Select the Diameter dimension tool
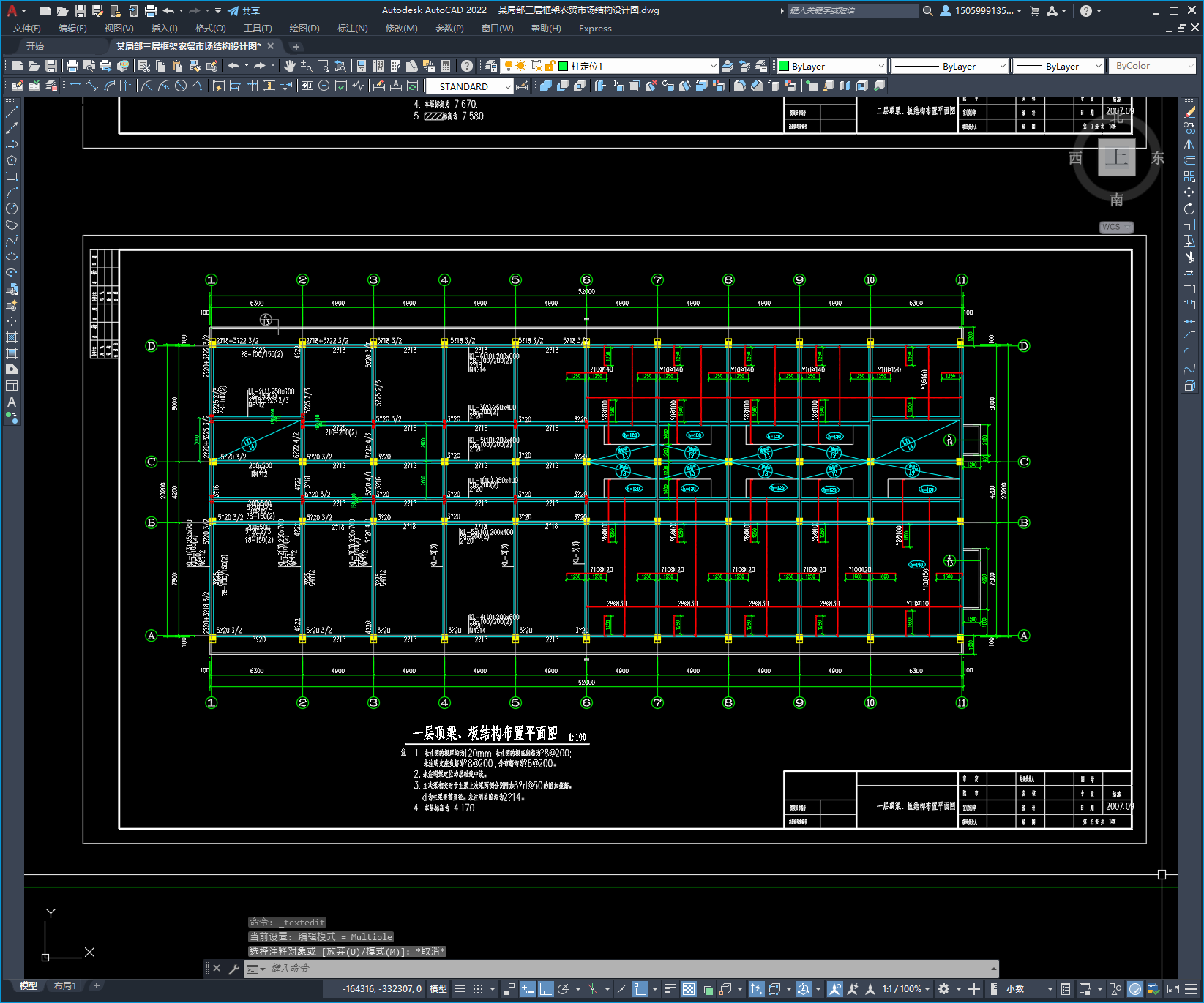1204x1003 pixels. [181, 86]
